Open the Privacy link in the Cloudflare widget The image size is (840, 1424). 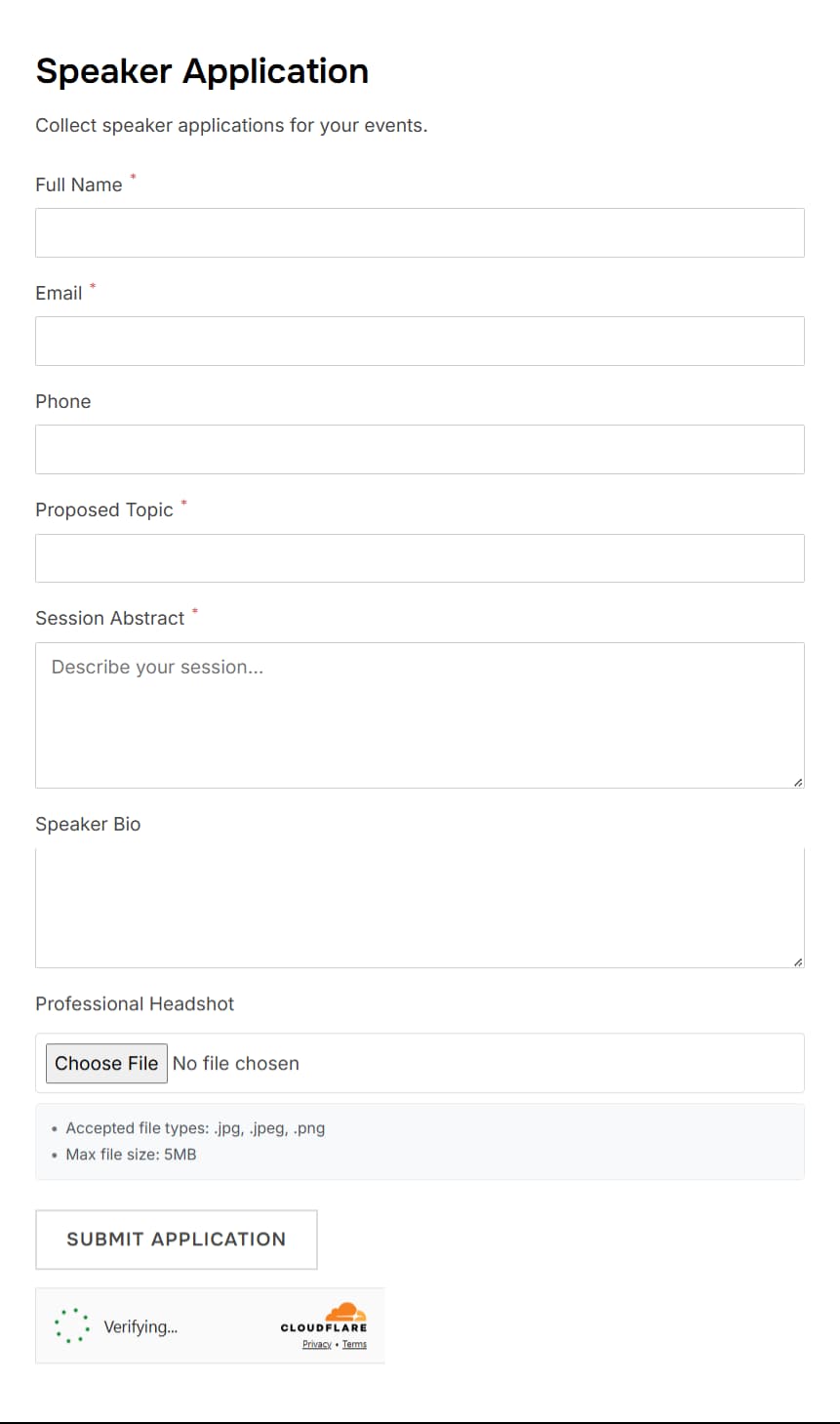click(x=317, y=1344)
